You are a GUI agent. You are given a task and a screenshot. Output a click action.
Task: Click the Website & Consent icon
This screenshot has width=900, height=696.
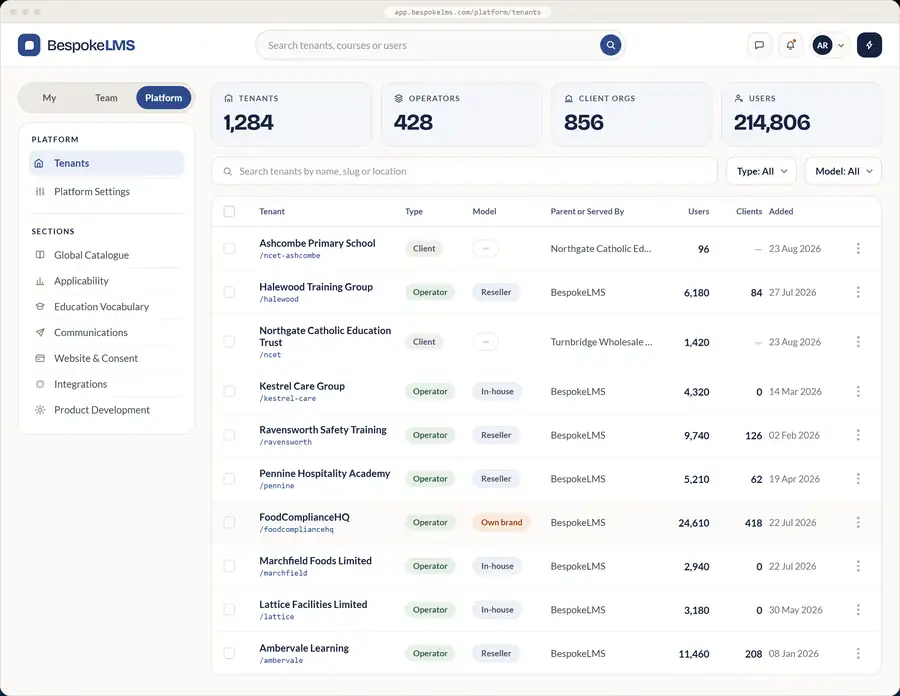[x=40, y=358]
